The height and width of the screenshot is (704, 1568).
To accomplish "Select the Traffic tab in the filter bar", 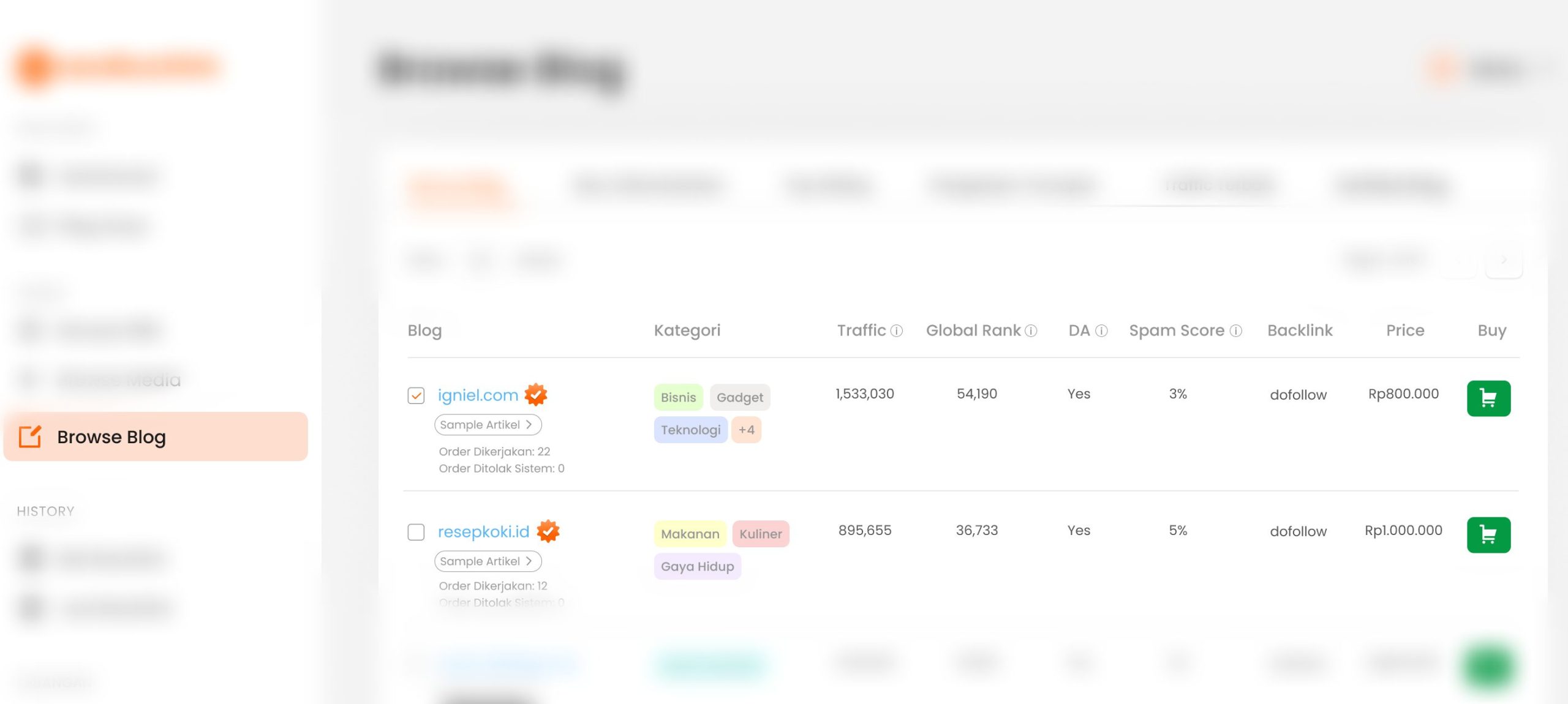I will point(1219,185).
